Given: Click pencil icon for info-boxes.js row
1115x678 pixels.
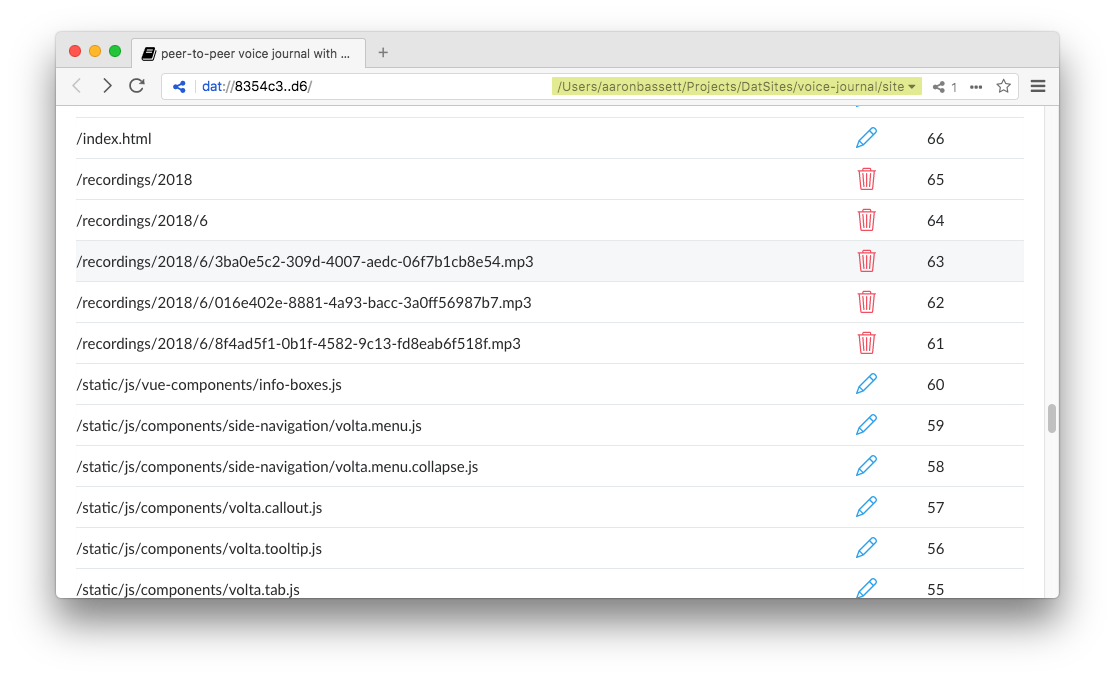Looking at the screenshot, I should [866, 384].
